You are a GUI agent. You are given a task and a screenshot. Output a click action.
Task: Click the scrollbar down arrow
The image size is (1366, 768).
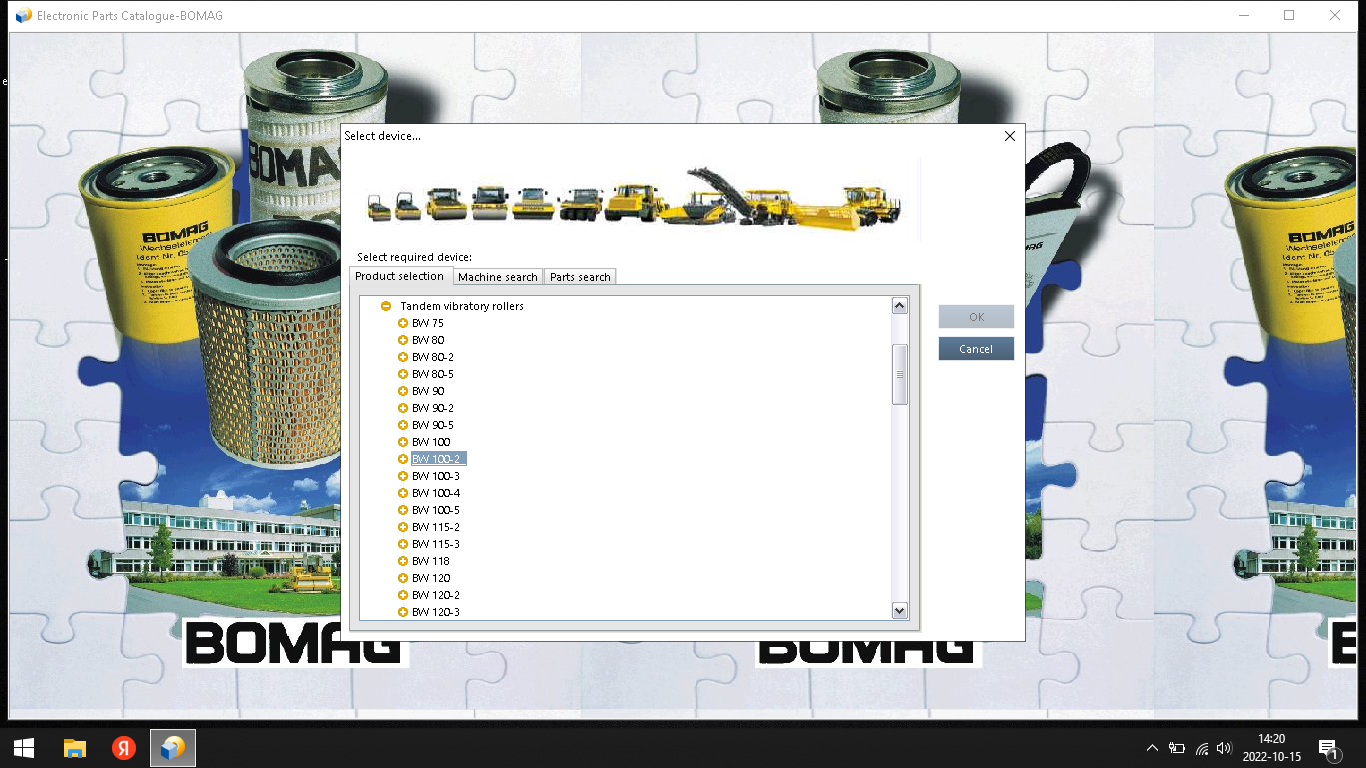899,611
